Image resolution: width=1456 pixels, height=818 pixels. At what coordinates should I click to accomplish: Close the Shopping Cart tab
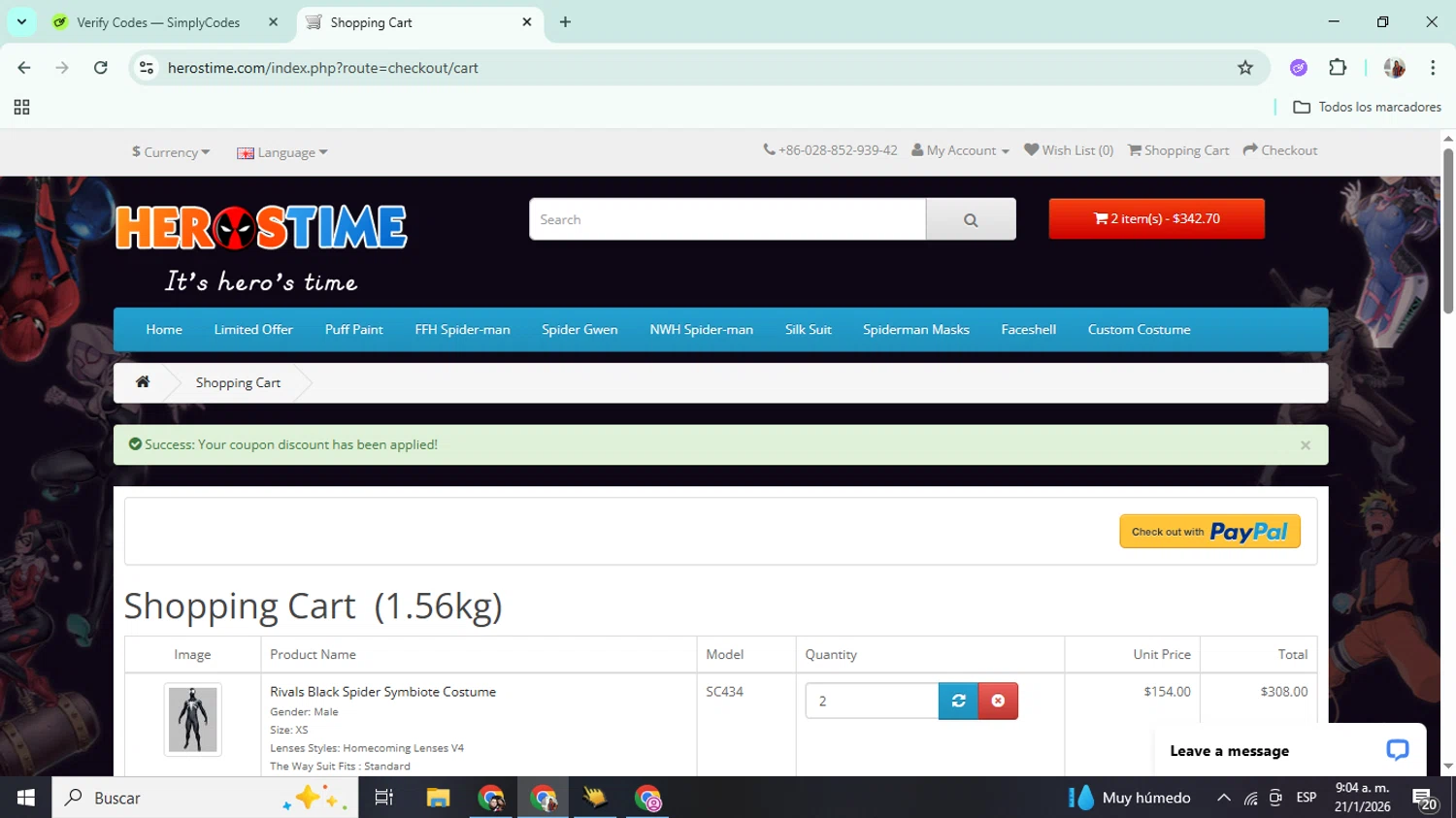[x=527, y=21]
